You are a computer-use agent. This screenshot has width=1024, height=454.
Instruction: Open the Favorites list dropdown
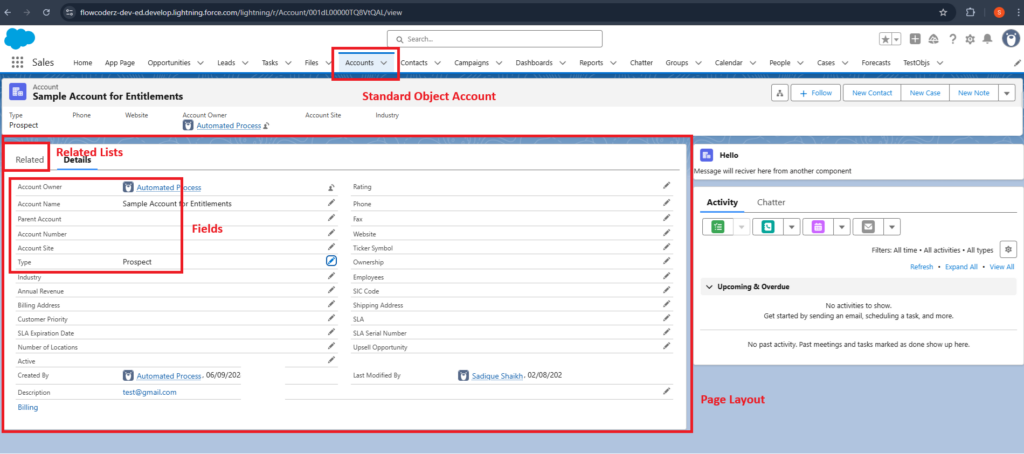[895, 39]
